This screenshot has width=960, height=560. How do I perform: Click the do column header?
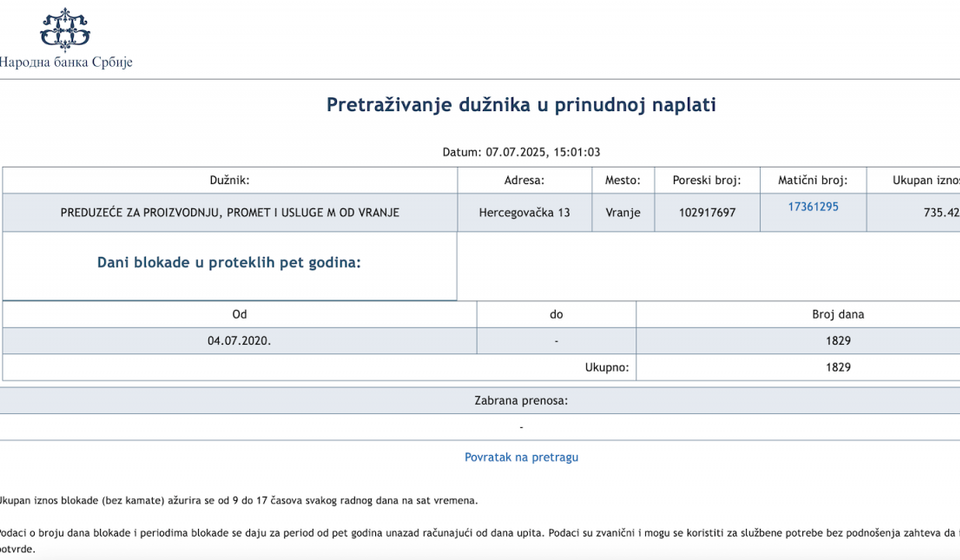point(556,315)
